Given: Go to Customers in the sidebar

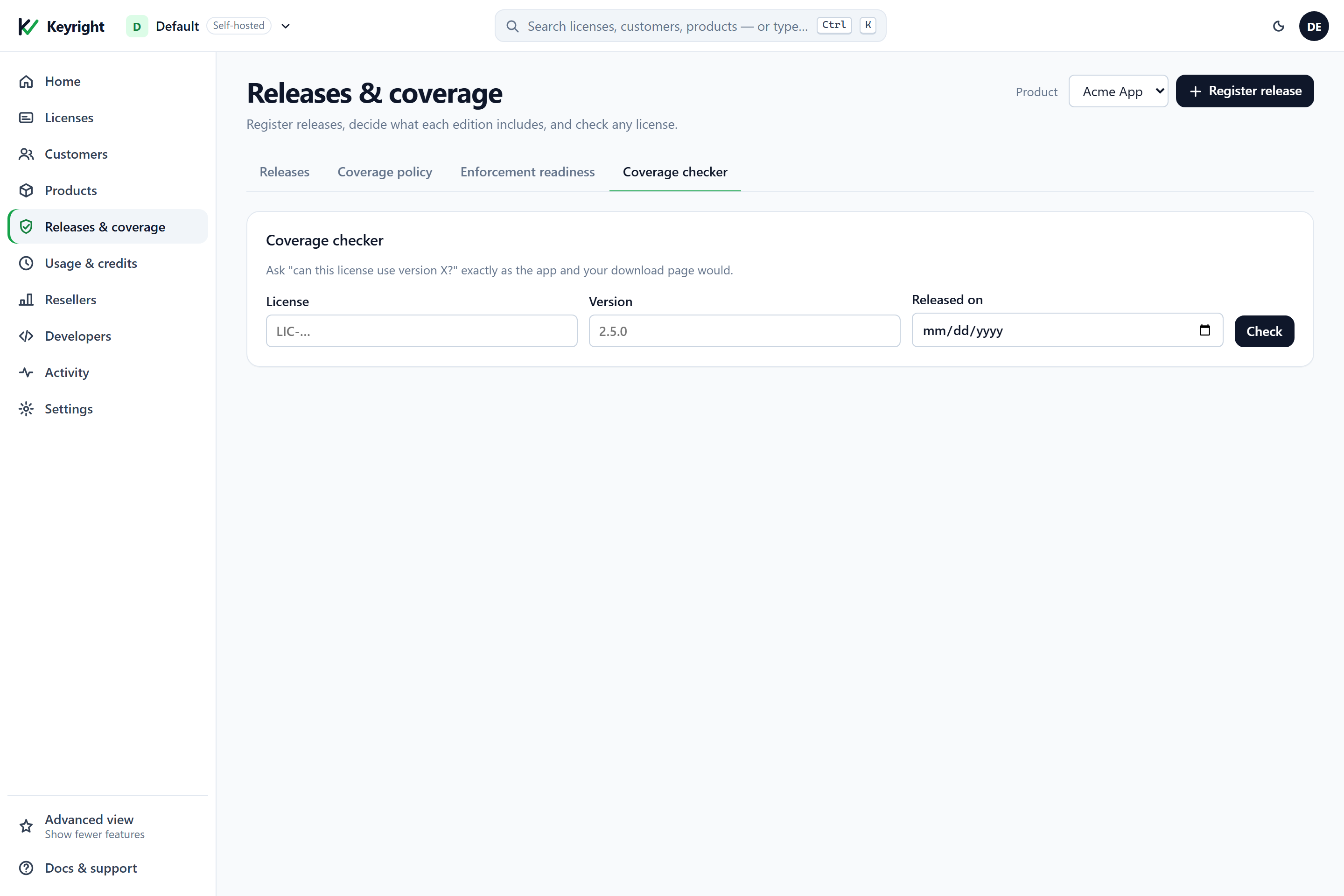Looking at the screenshot, I should (x=108, y=154).
